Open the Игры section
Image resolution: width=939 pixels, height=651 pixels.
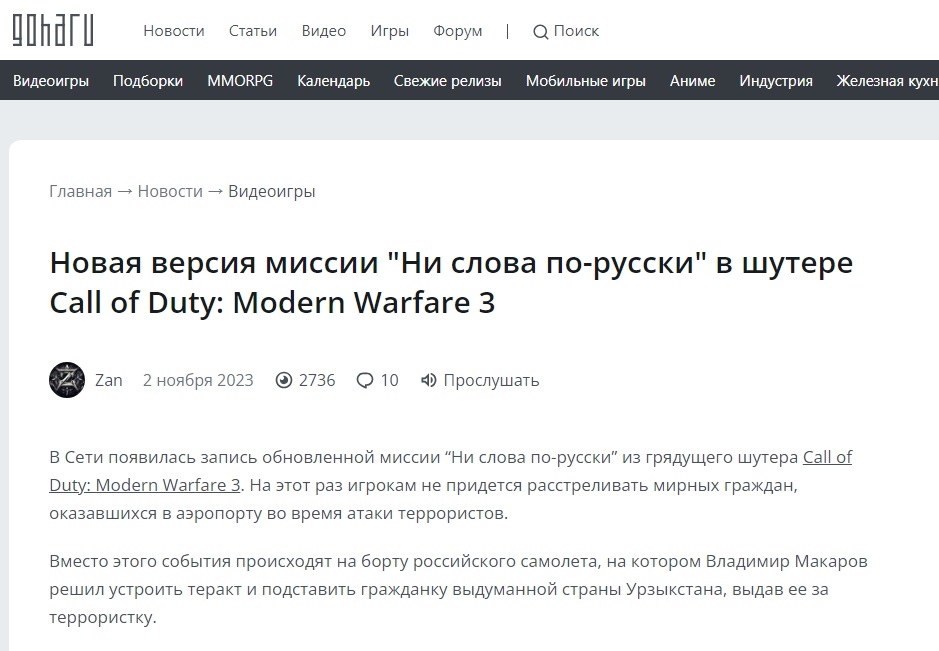coord(390,31)
